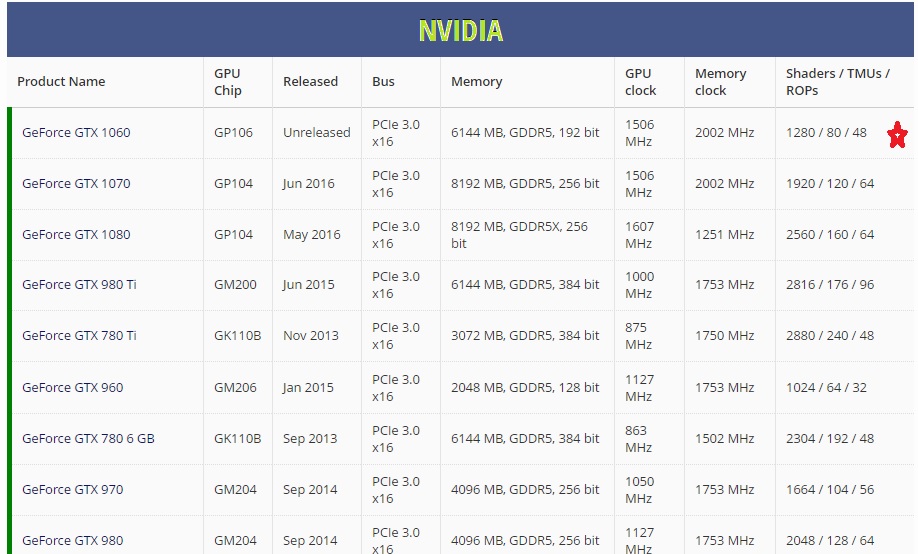Click the Memory clock column header

(x=721, y=82)
